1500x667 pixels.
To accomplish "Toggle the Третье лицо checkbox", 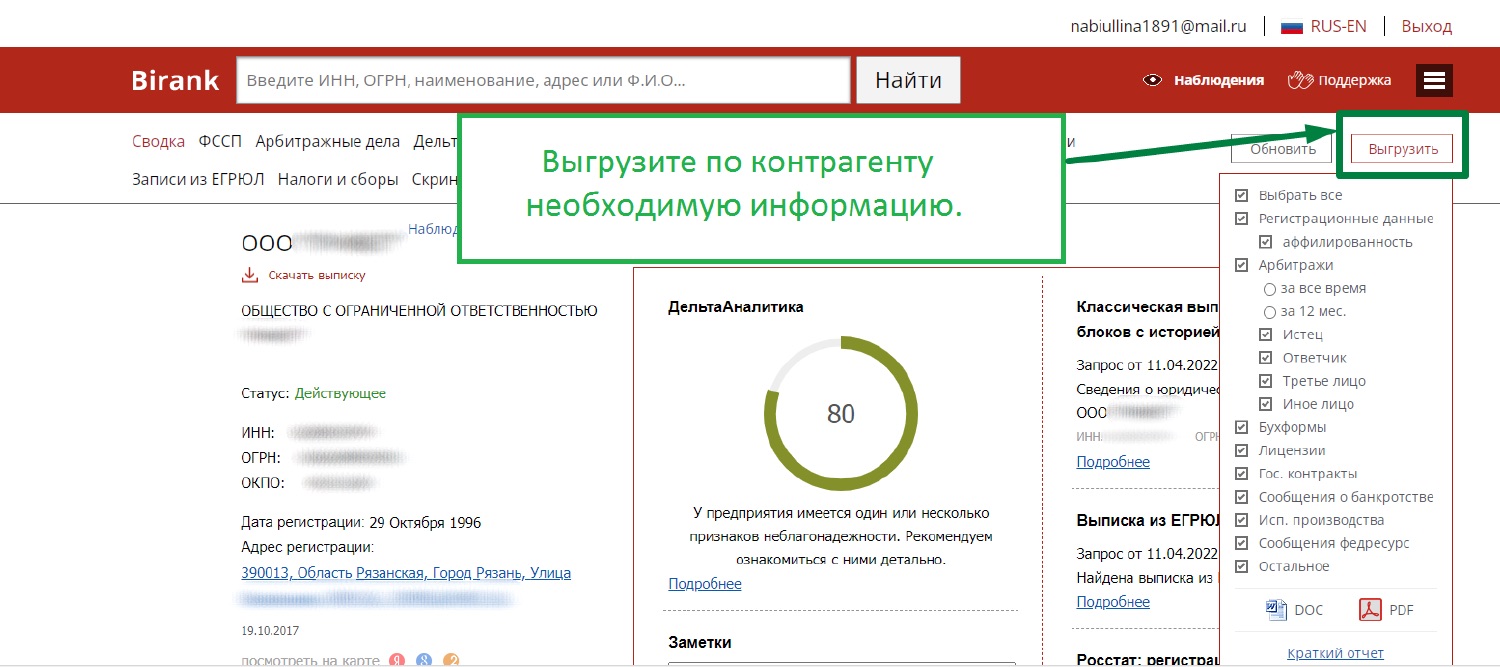I will point(1266,381).
